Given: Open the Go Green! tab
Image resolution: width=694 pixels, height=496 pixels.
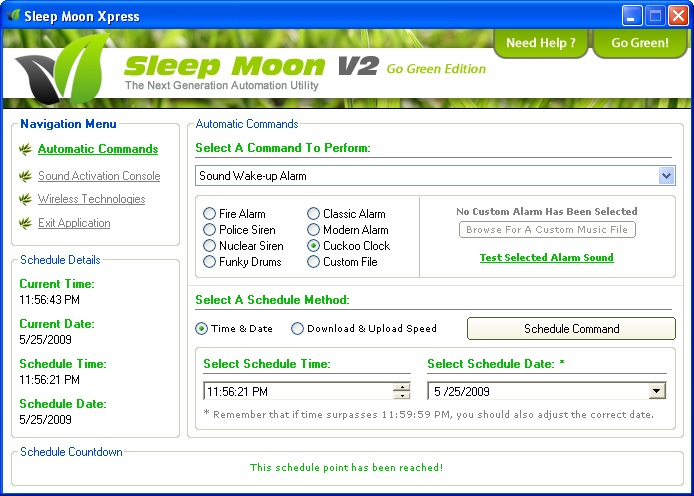Looking at the screenshot, I should tap(640, 43).
